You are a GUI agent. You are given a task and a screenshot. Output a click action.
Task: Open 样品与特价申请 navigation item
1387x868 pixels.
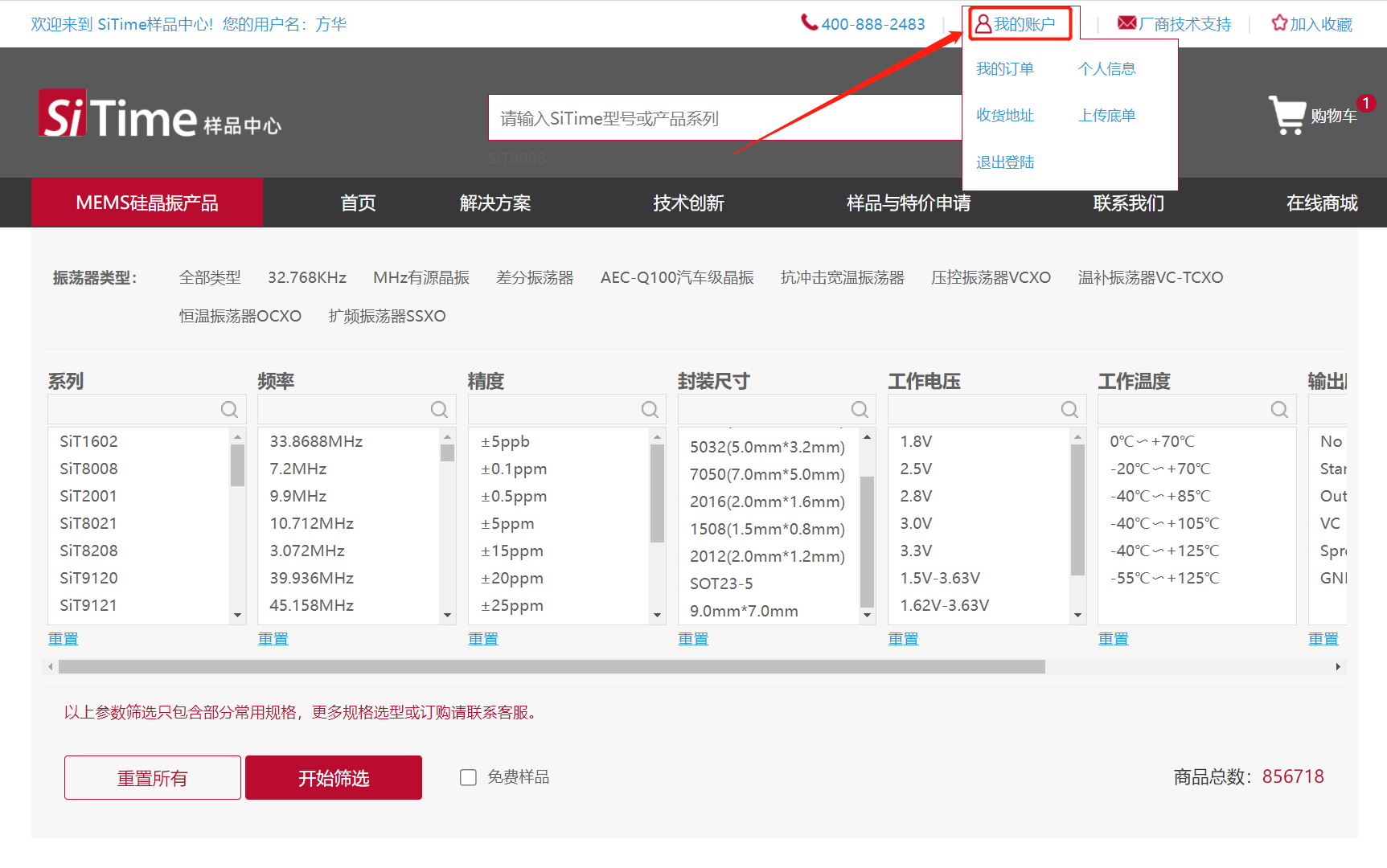click(909, 203)
